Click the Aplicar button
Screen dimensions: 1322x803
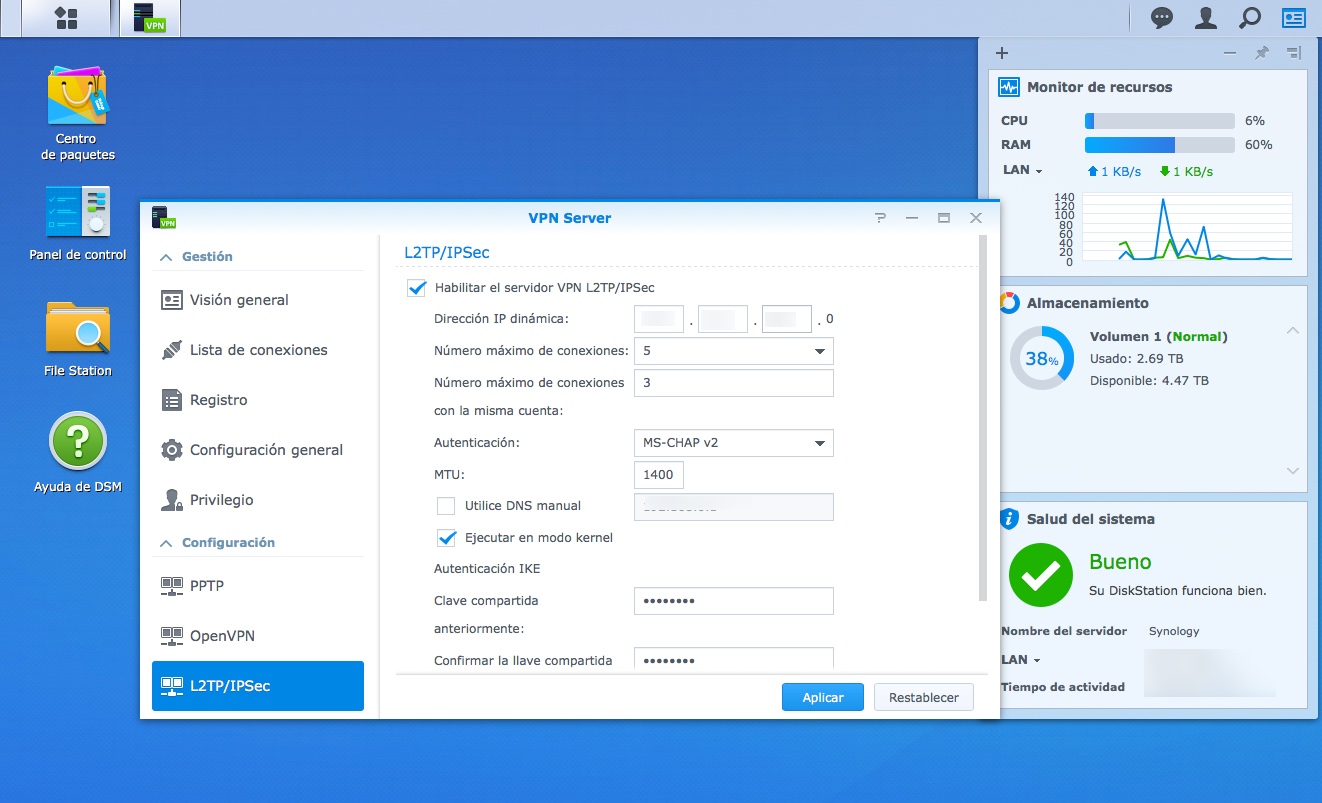coord(823,697)
